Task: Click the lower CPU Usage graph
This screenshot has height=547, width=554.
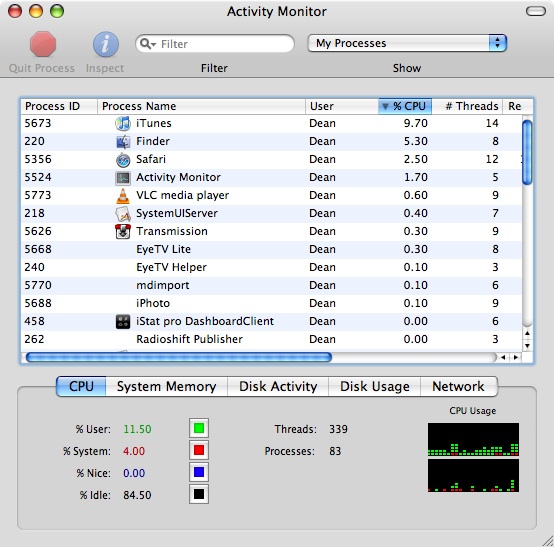Action: tap(473, 475)
